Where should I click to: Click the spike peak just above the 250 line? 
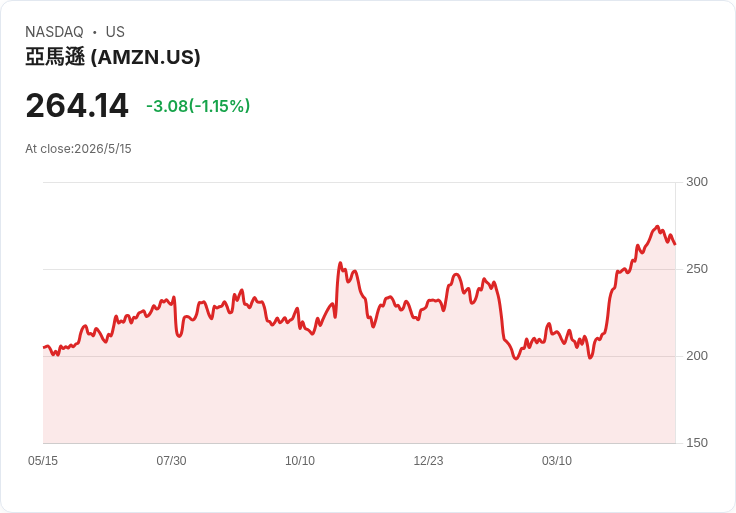point(340,263)
